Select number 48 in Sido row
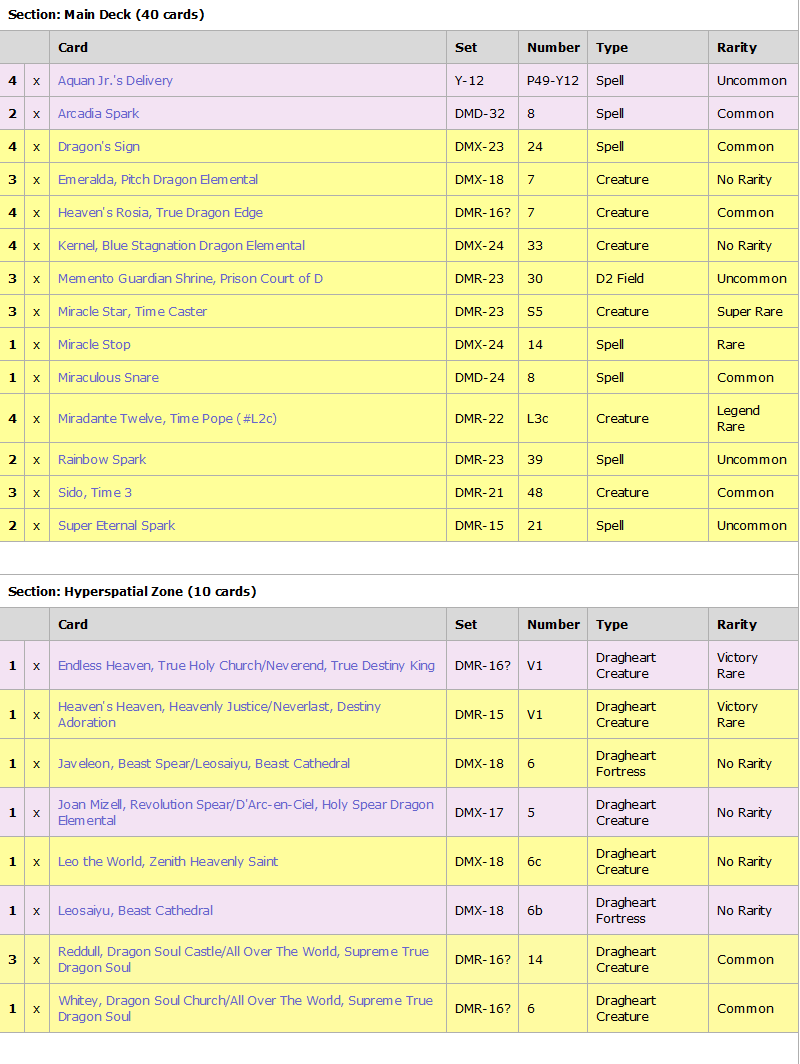800x1064 pixels. (553, 493)
